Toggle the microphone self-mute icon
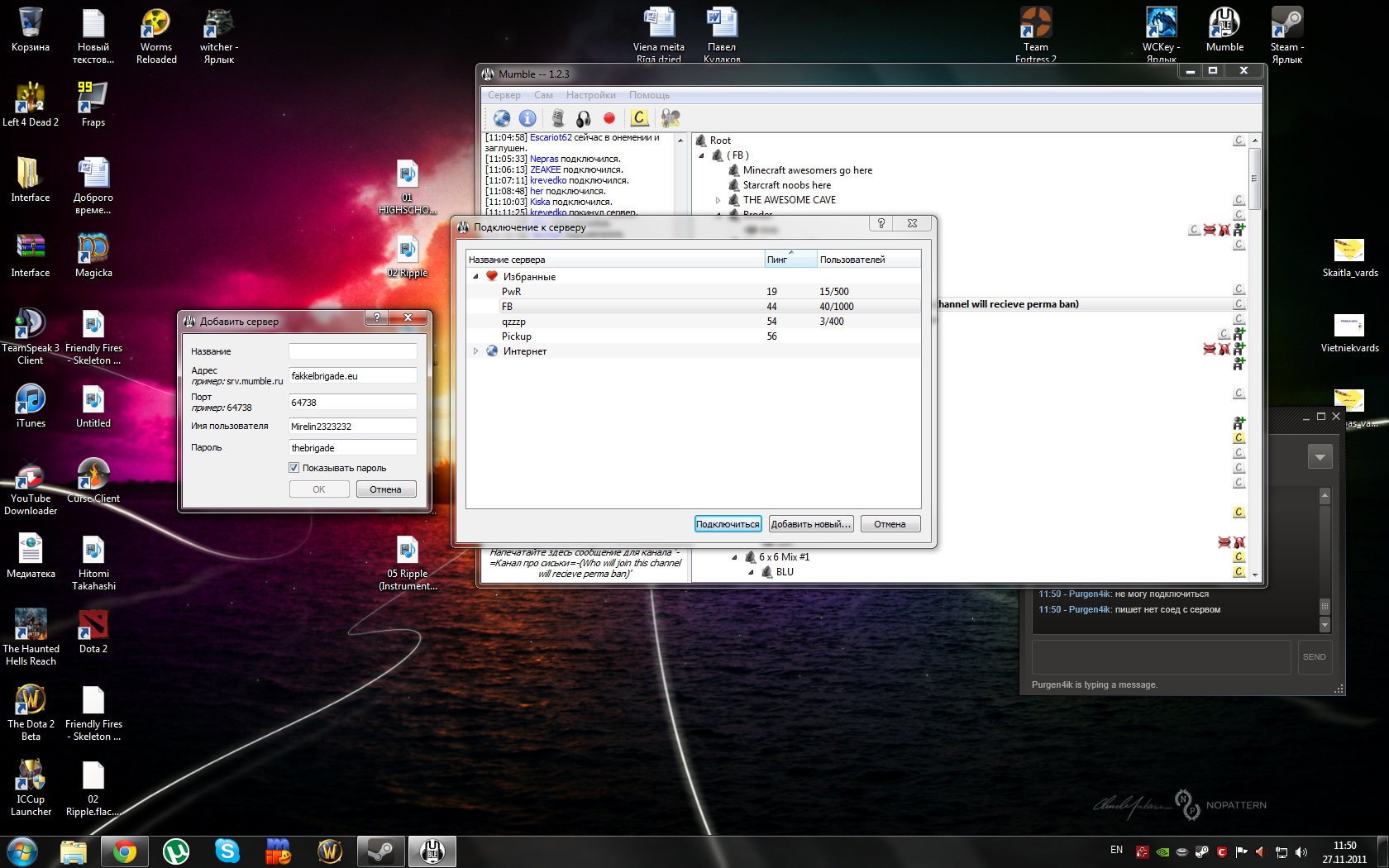 [x=558, y=118]
